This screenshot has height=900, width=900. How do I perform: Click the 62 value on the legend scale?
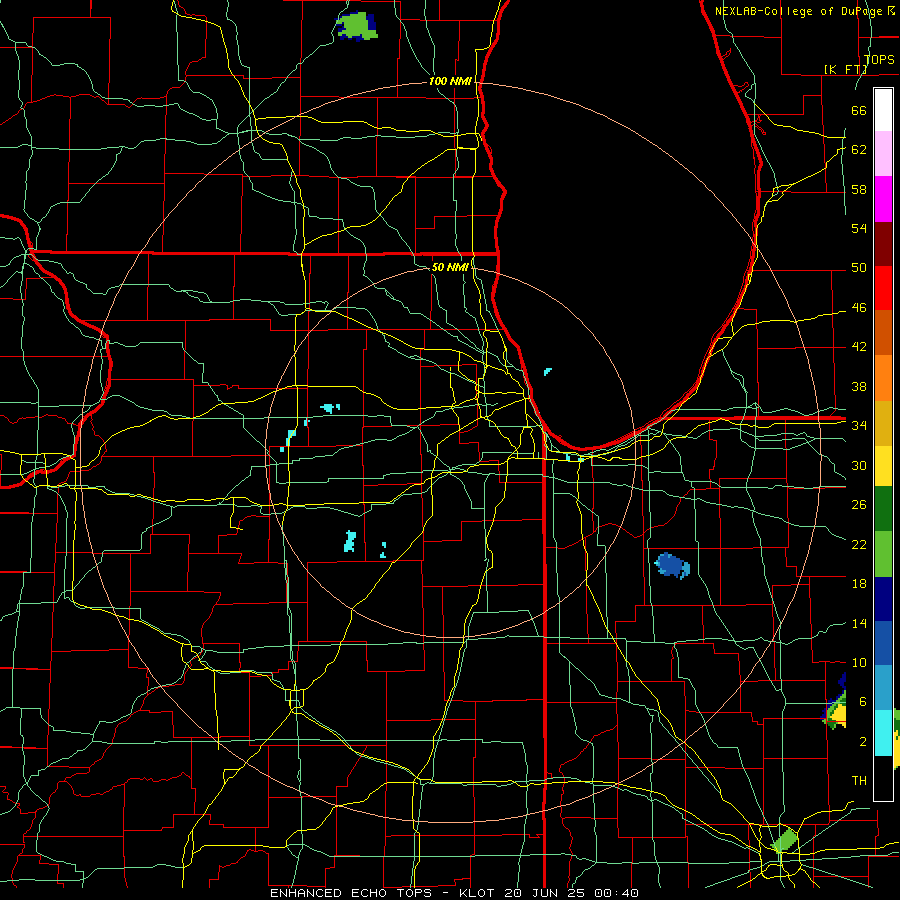coord(859,150)
